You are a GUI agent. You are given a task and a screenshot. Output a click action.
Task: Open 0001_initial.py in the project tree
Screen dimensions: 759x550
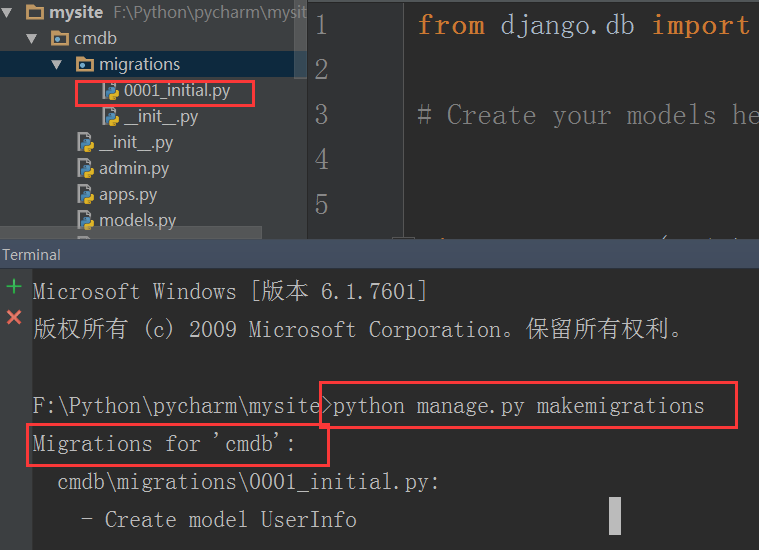click(x=176, y=91)
